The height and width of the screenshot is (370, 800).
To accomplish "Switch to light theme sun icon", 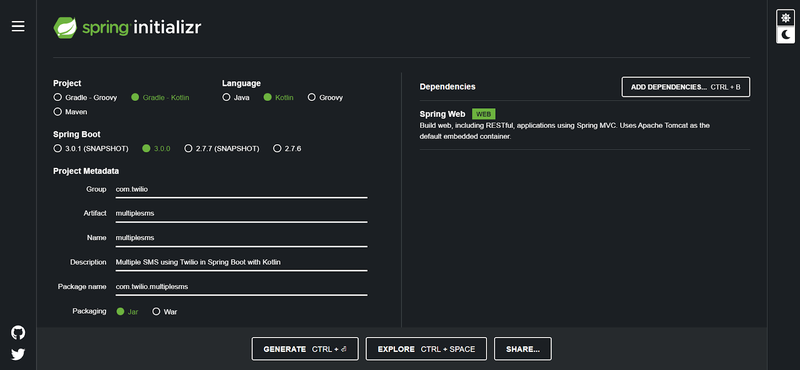I will pyautogui.click(x=786, y=18).
